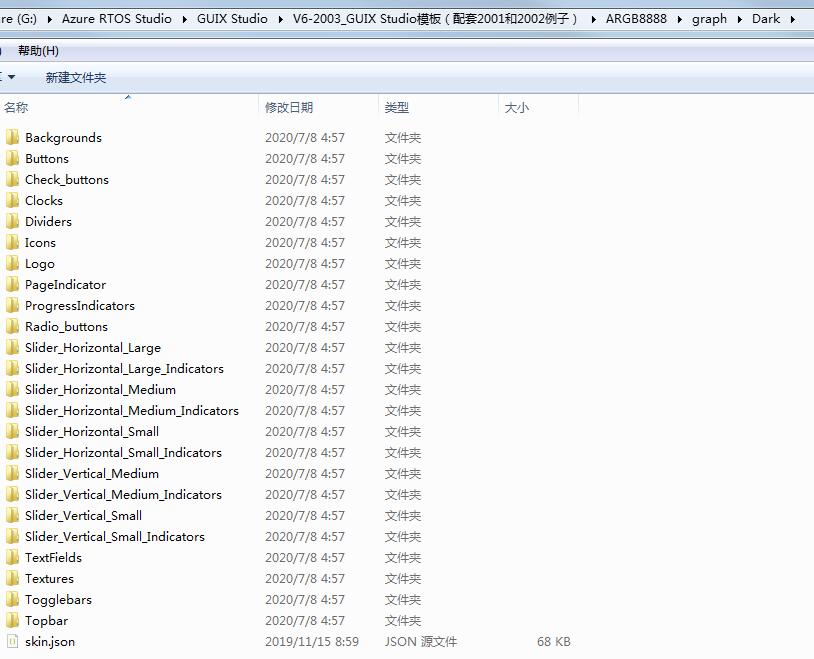Expand the arrow after GUIX Studio breadcrumb
This screenshot has height=659, width=814.
280,20
